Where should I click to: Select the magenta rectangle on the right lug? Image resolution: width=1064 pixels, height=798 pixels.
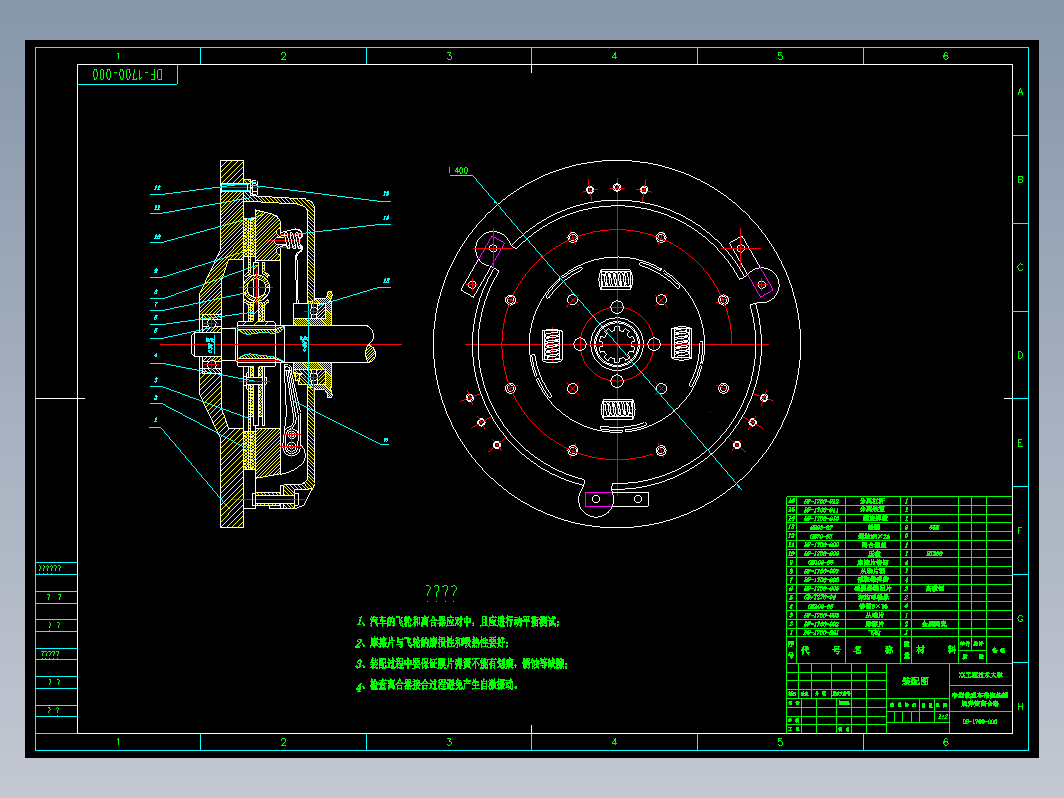pos(762,283)
